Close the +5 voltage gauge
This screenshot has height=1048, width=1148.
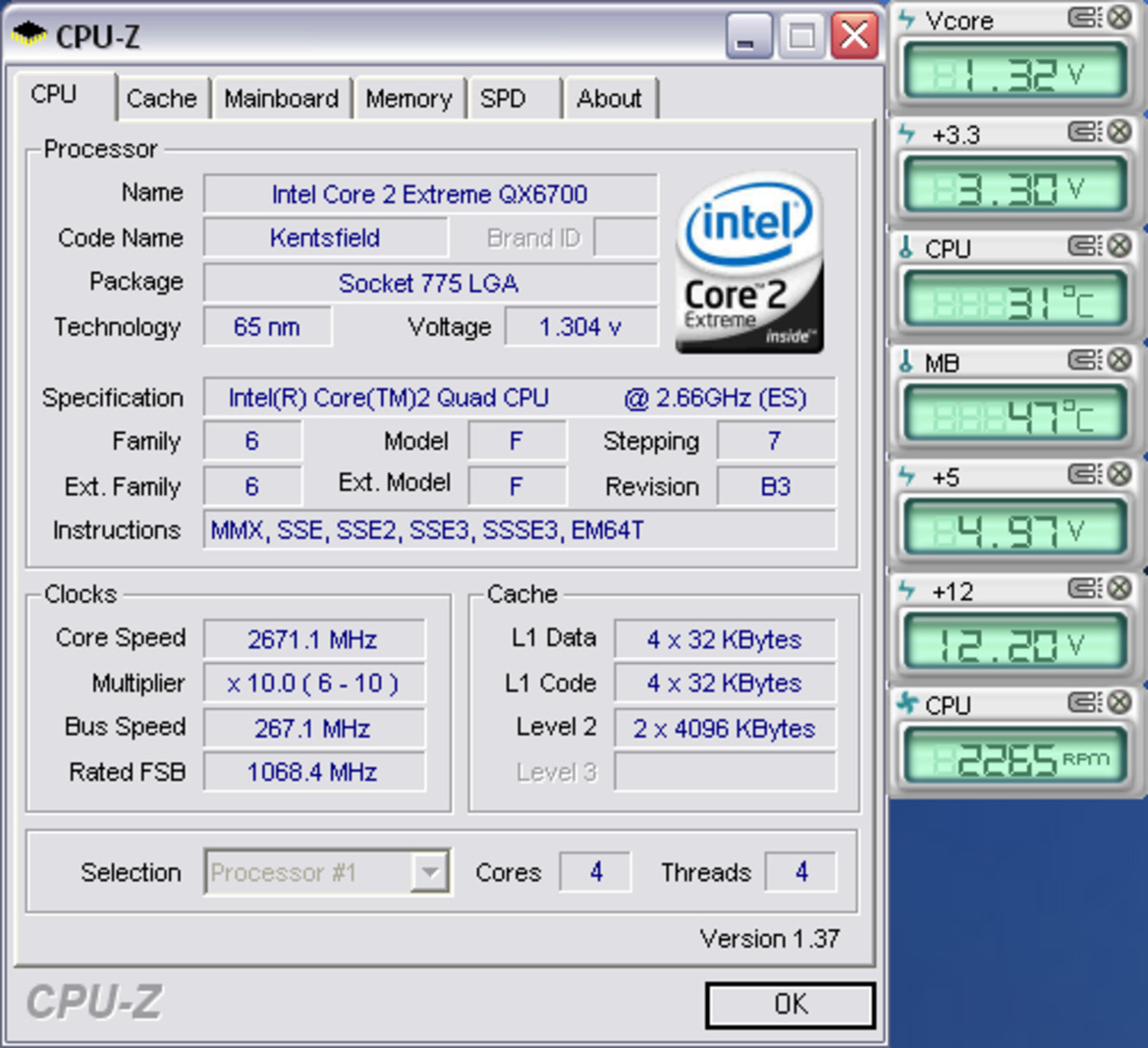1119,473
